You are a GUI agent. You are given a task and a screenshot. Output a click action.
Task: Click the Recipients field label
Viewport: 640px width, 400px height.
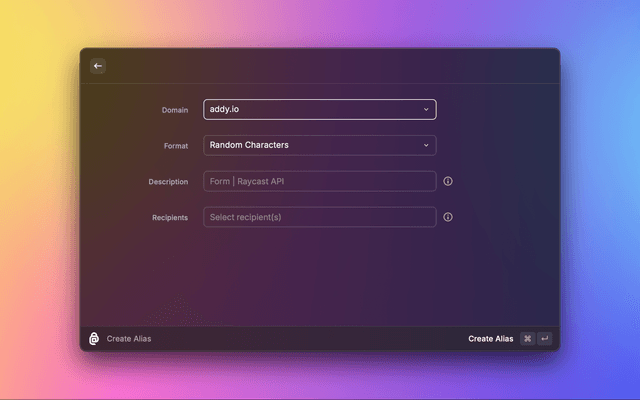pos(169,218)
